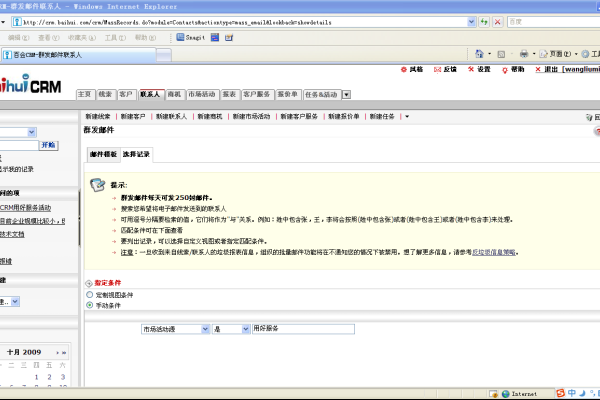
Task: Click the moon icon in input bar
Action: 582,393
